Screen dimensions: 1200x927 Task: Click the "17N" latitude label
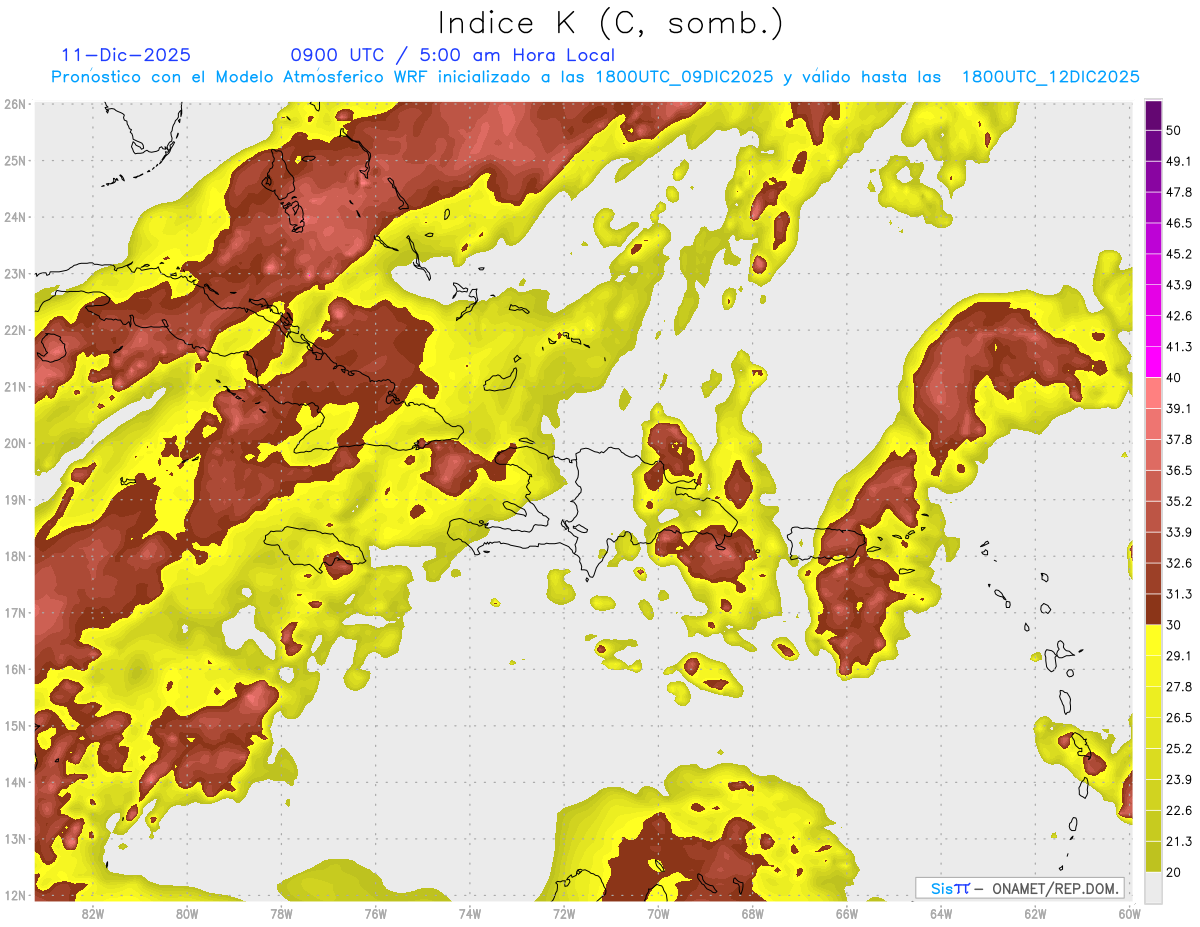pyautogui.click(x=15, y=613)
